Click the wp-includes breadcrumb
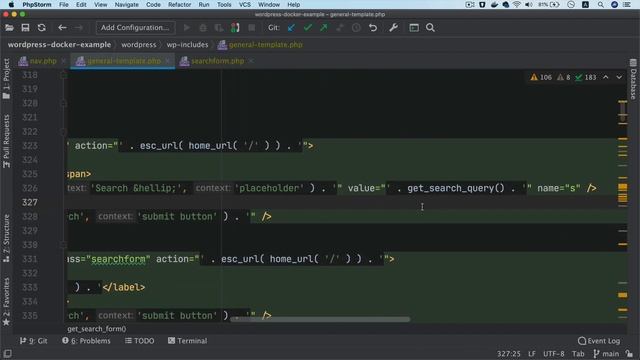The height and width of the screenshot is (360, 640). pos(187,45)
